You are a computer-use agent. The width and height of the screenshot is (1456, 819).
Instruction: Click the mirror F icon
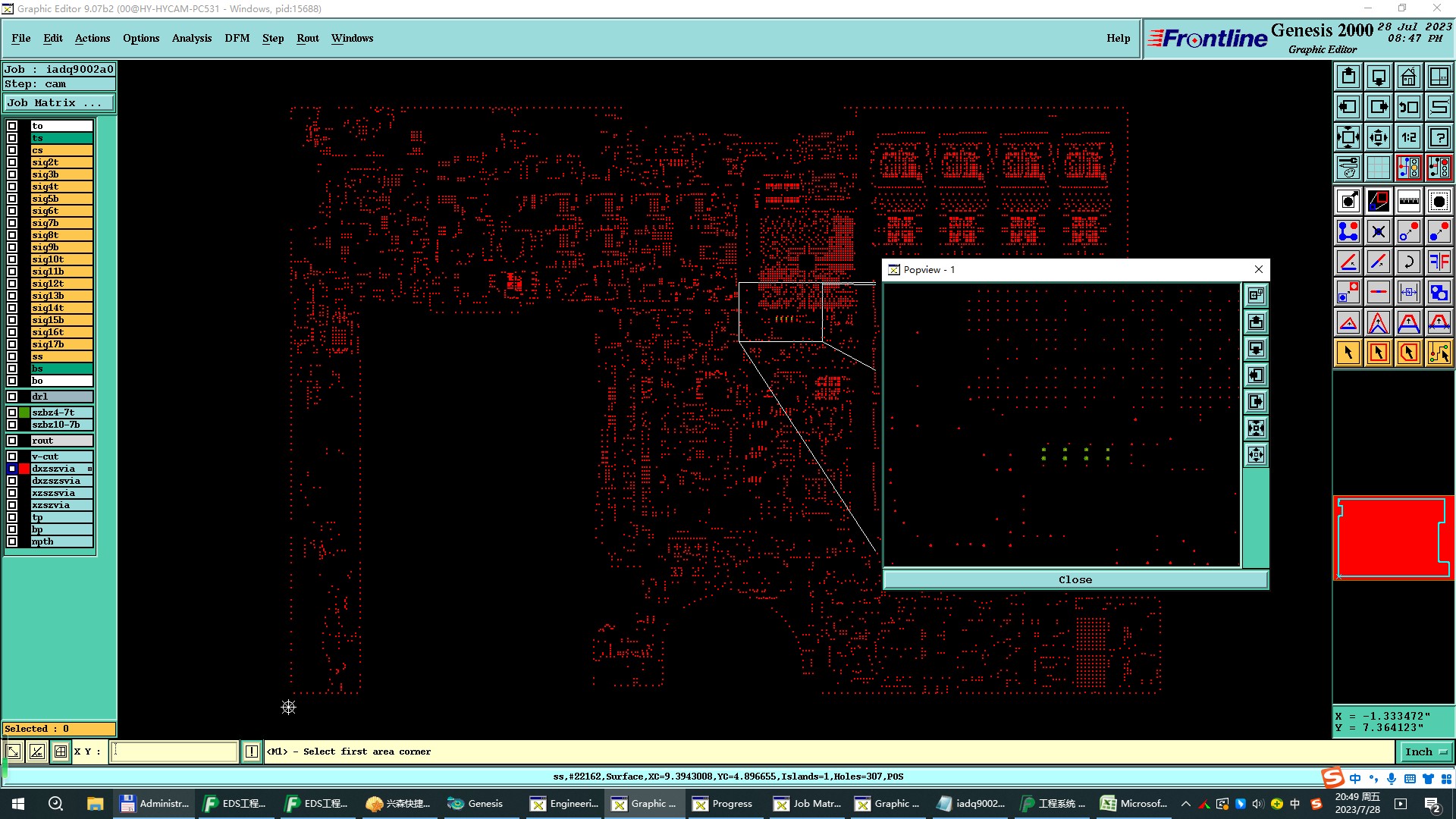pos(1439,262)
